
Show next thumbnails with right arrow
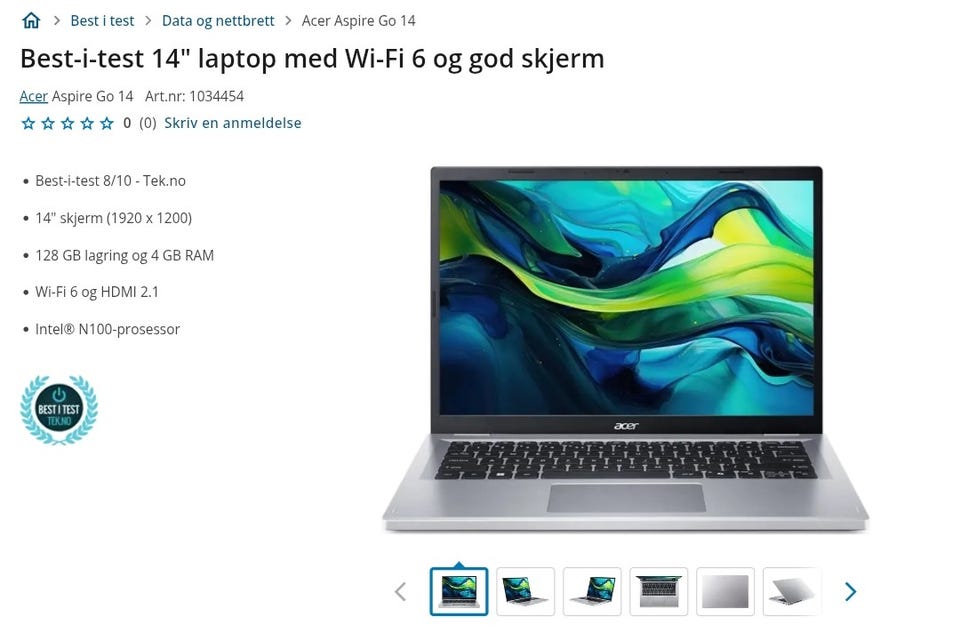tap(850, 591)
